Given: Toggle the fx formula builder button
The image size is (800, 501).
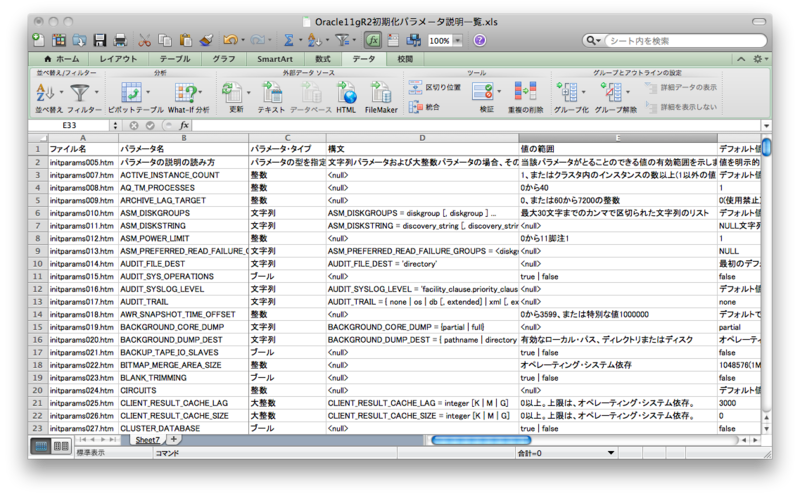Looking at the screenshot, I should click(373, 40).
